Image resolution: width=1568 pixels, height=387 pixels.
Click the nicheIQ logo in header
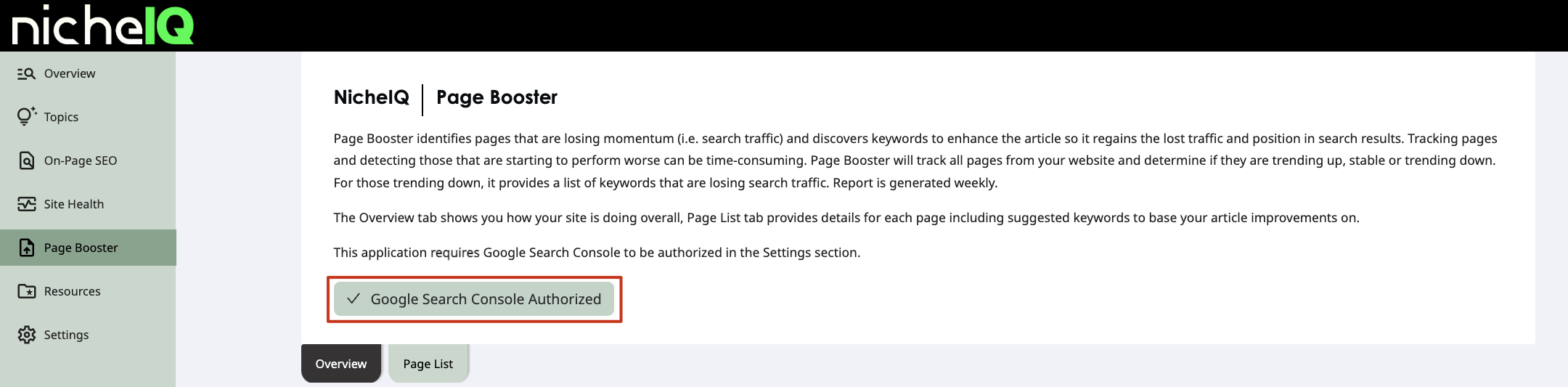103,25
